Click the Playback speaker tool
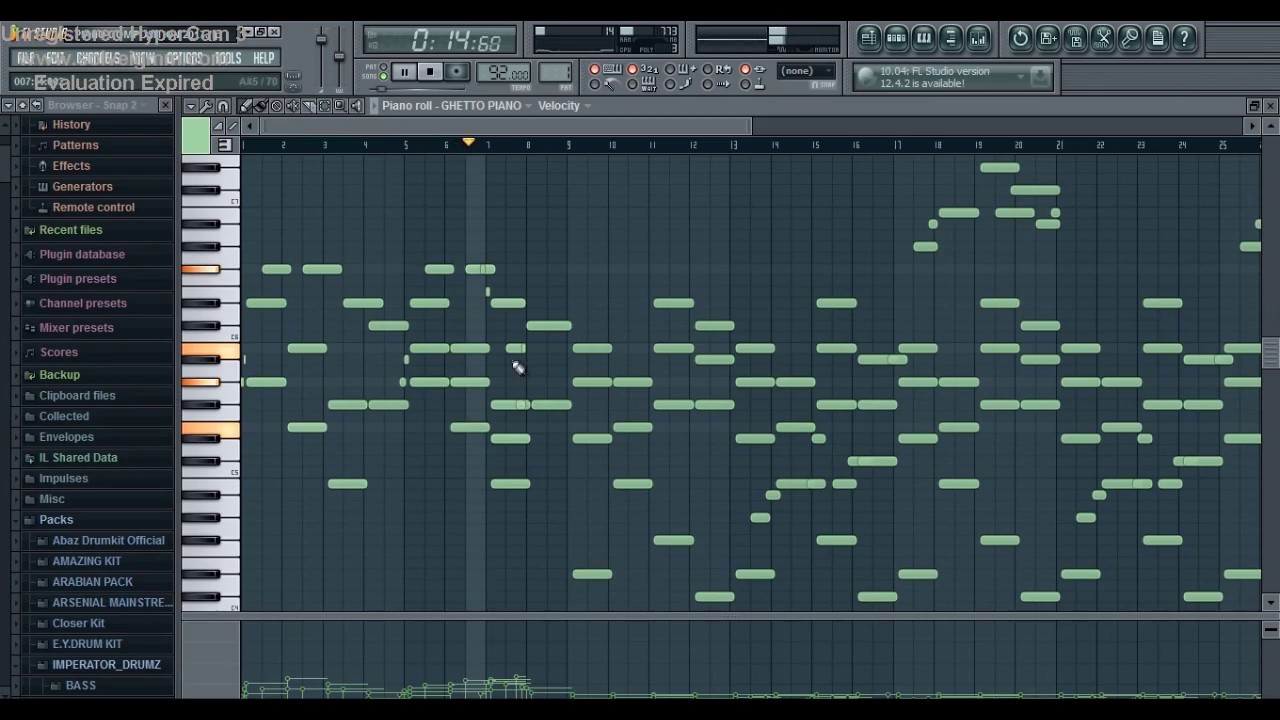1280x720 pixels. [x=356, y=106]
